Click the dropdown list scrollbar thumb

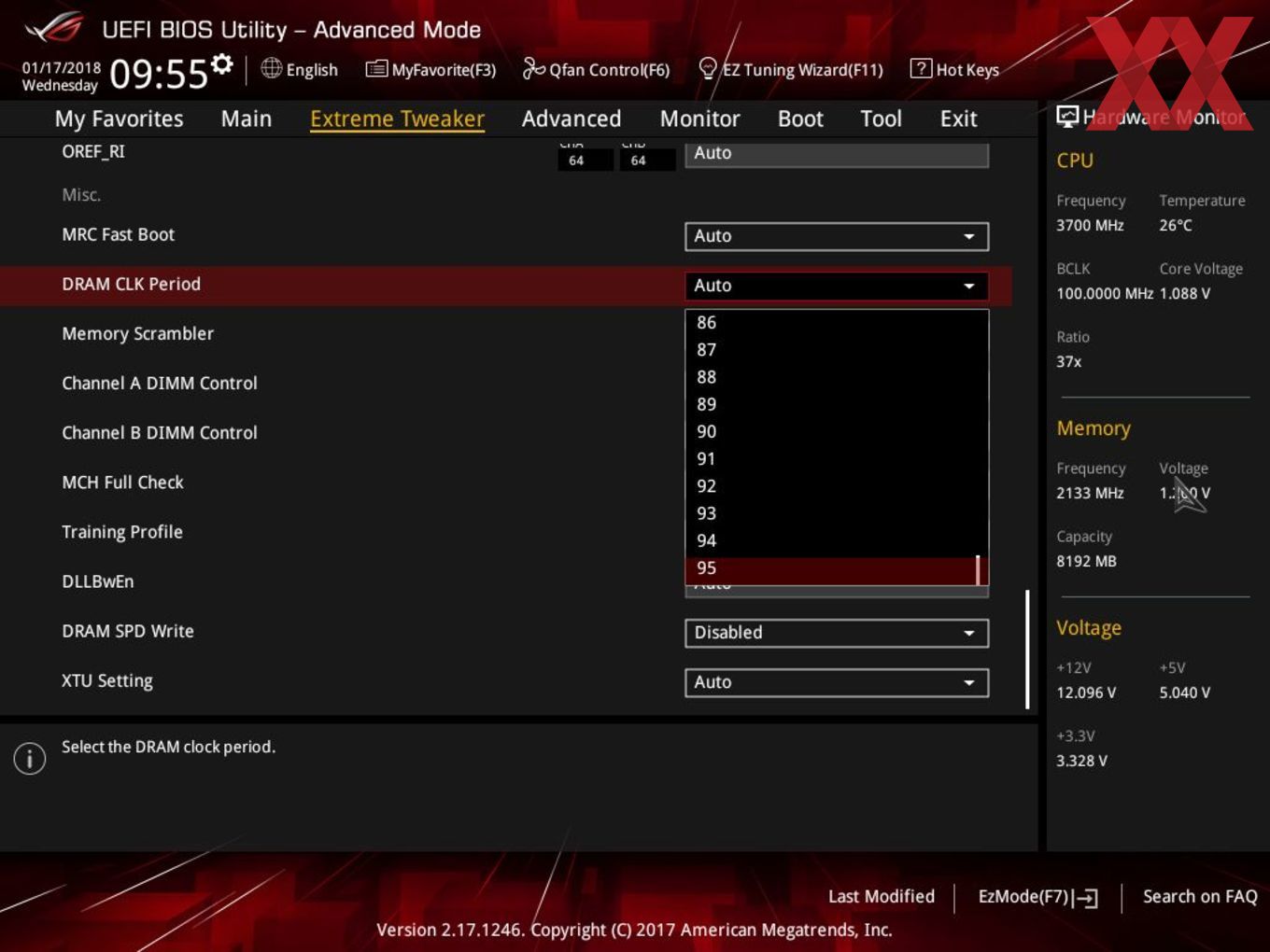pyautogui.click(x=978, y=569)
